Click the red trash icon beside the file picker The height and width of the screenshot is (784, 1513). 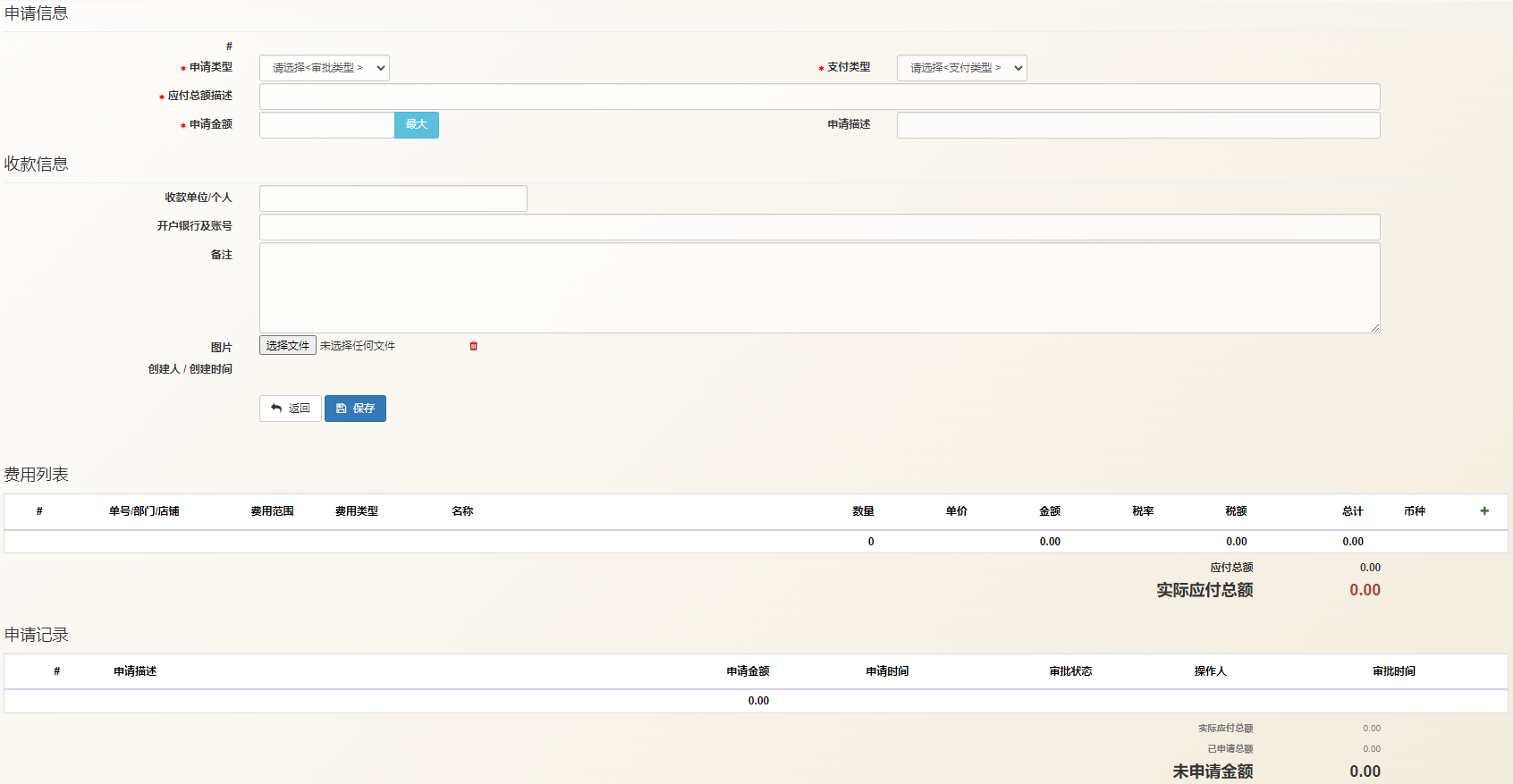pyautogui.click(x=474, y=346)
